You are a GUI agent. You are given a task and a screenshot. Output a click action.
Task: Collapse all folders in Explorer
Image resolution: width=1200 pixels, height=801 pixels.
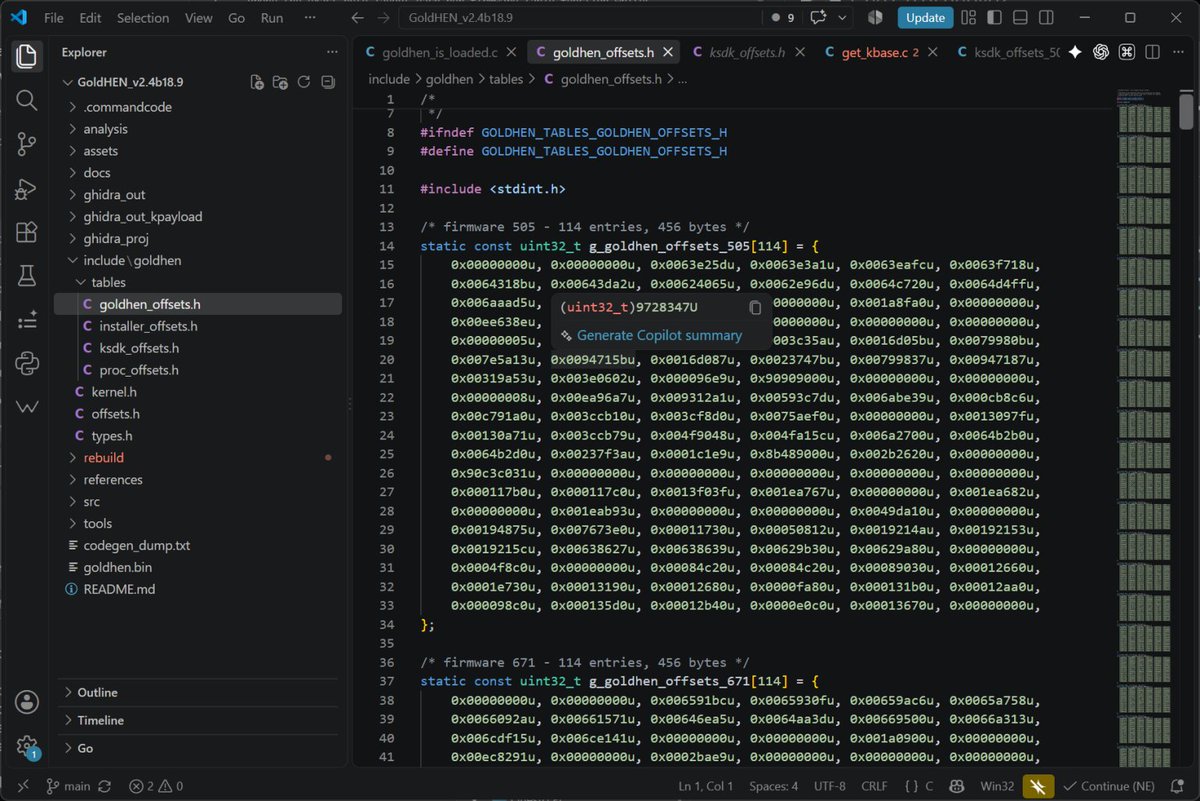click(x=327, y=82)
